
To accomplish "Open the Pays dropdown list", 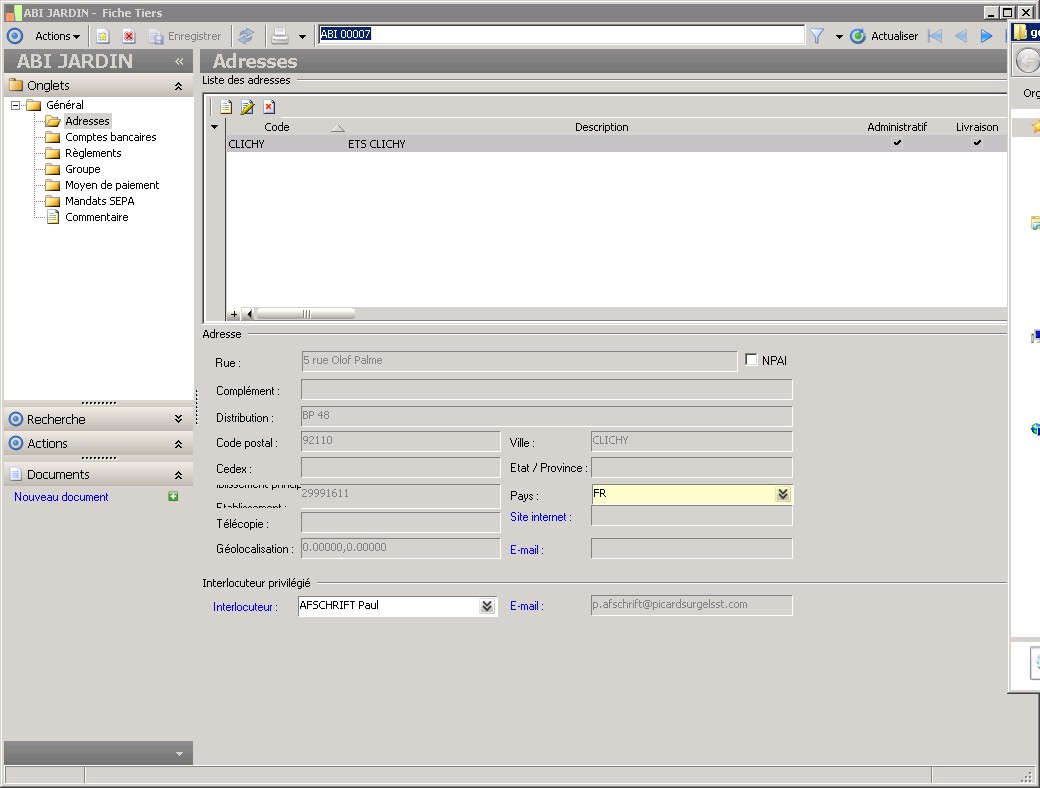I will pyautogui.click(x=782, y=494).
